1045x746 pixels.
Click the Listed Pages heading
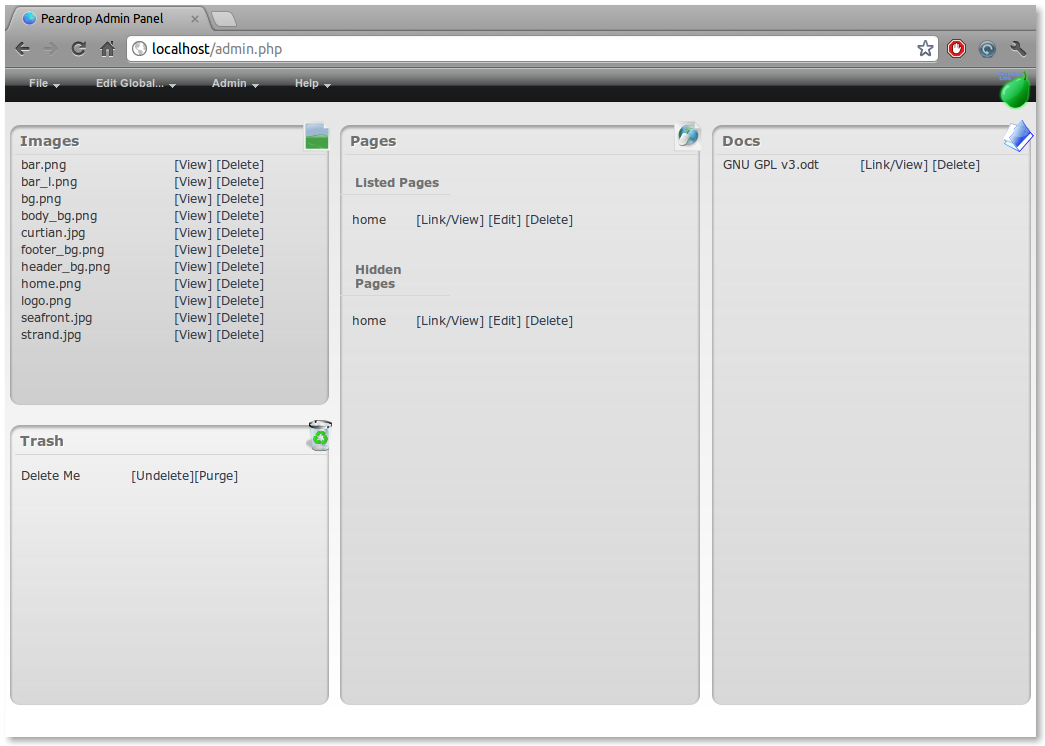(x=397, y=182)
